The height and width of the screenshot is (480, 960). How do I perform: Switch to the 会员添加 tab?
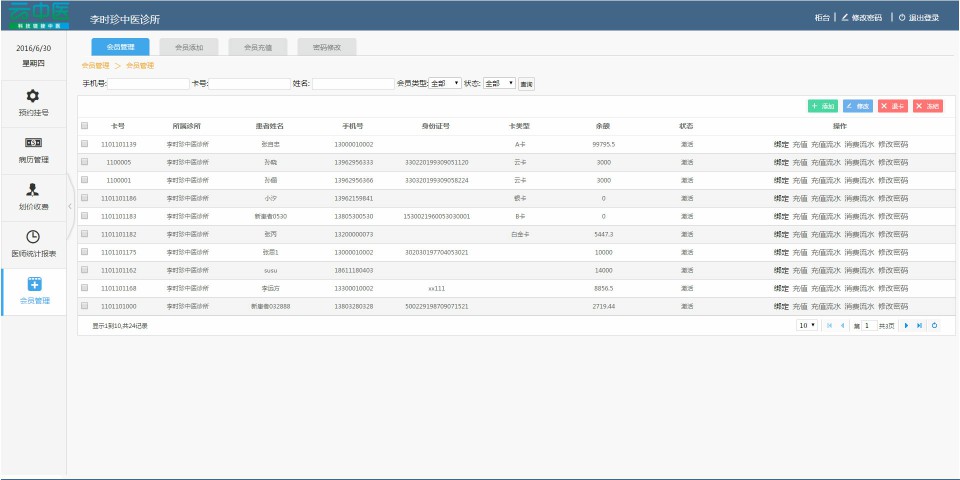188,47
